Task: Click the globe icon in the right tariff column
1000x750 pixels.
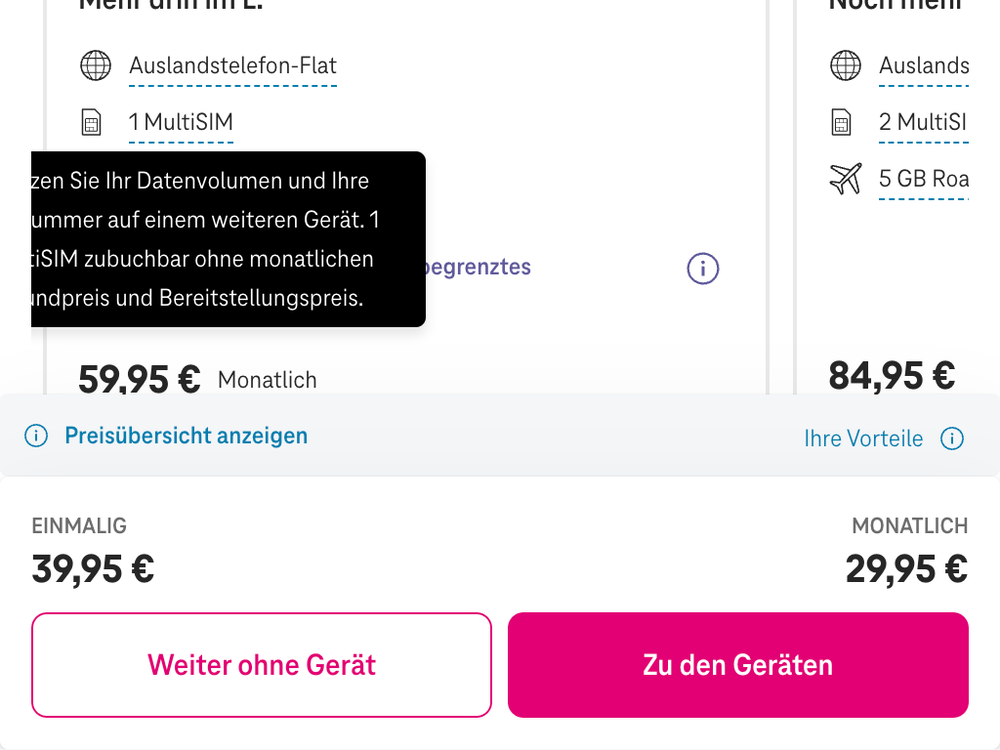Action: (845, 66)
